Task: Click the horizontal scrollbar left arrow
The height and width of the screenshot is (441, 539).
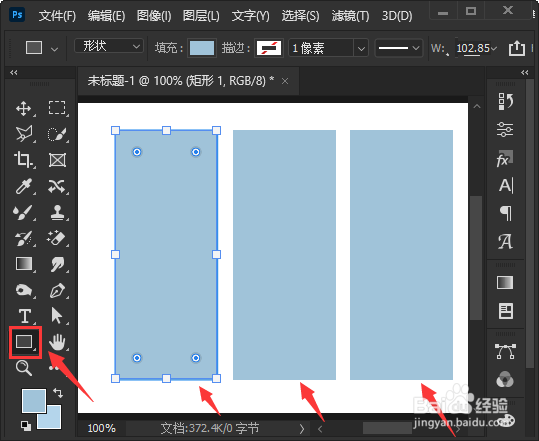Action: (x=320, y=429)
